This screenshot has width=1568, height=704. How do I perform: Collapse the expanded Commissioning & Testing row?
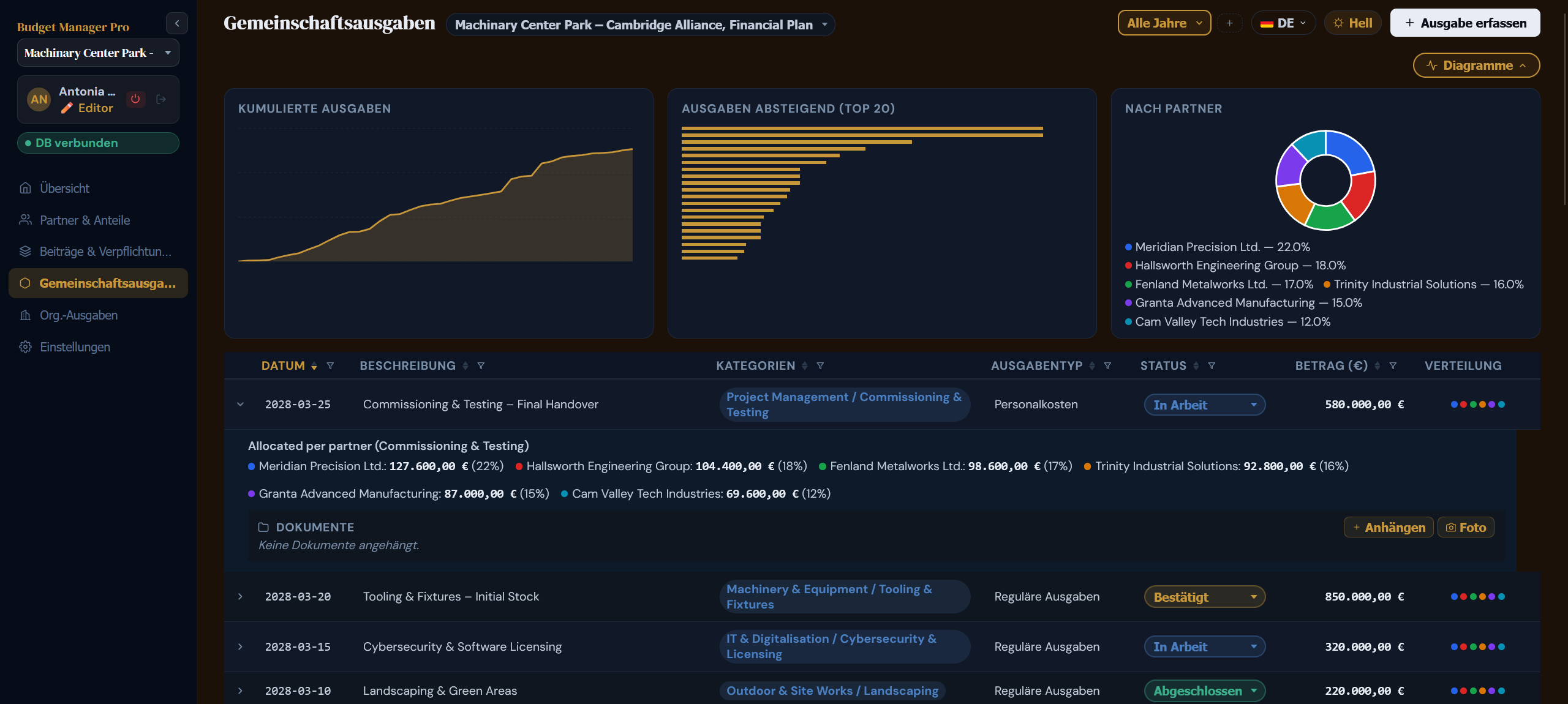coord(240,404)
